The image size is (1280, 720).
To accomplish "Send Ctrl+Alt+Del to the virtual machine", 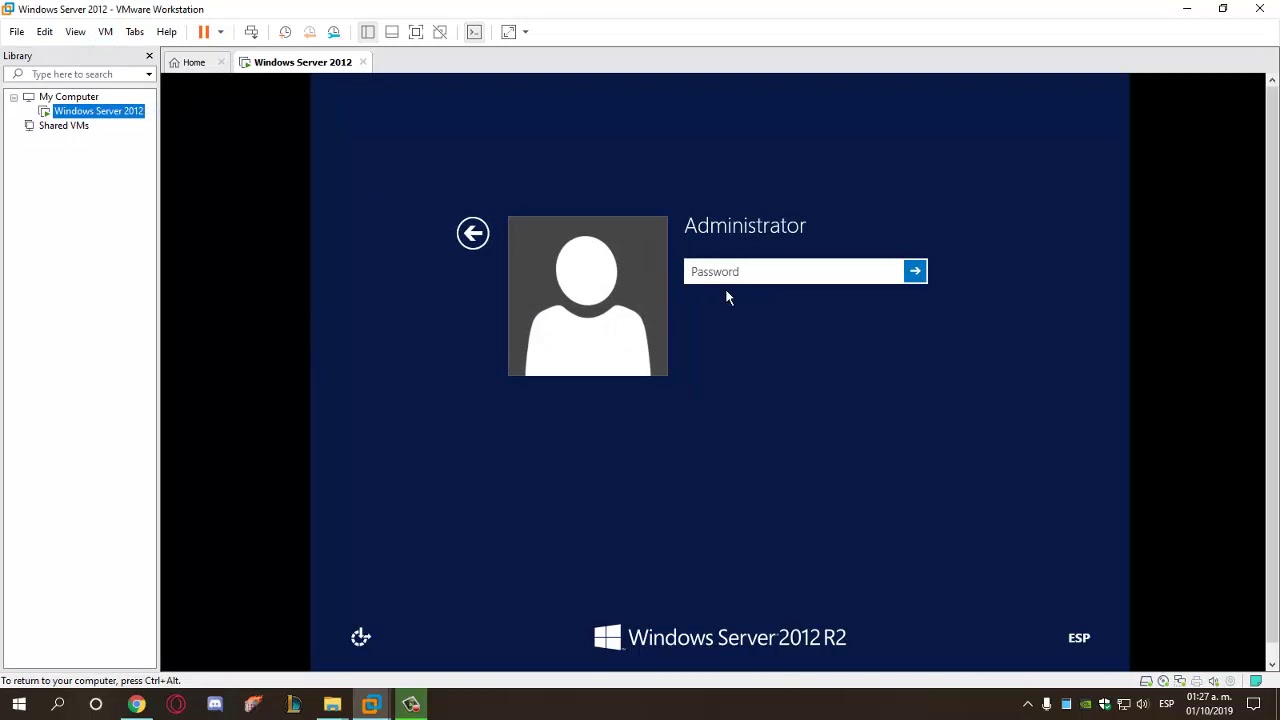I will (251, 32).
